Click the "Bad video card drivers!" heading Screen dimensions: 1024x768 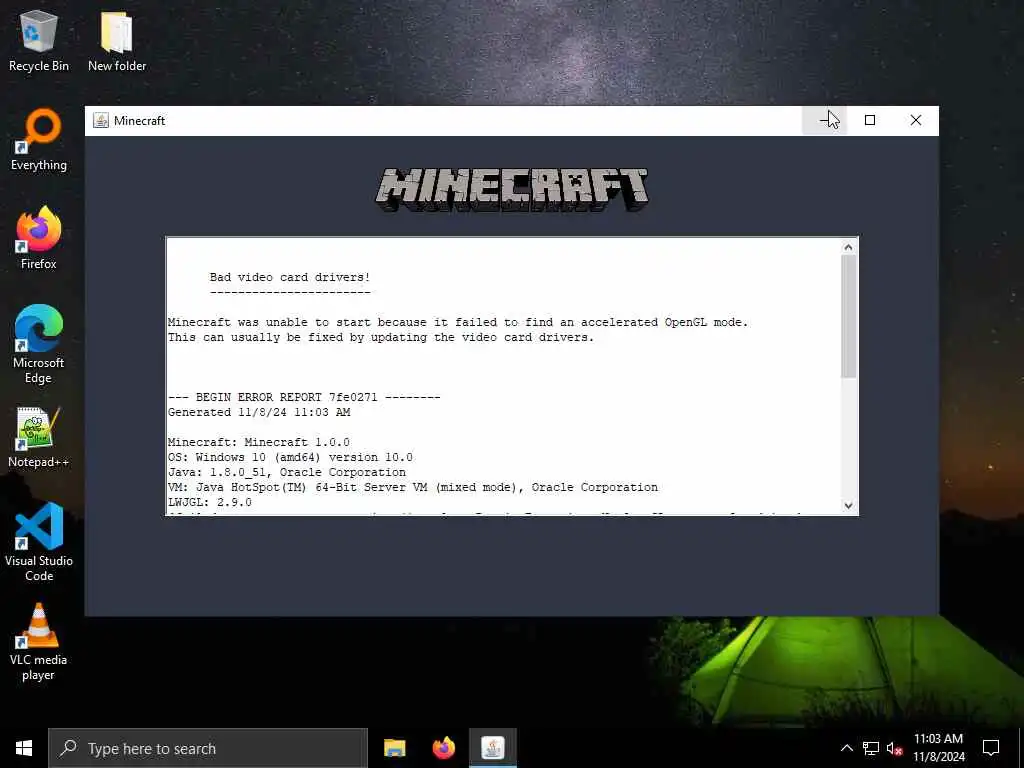click(x=290, y=278)
